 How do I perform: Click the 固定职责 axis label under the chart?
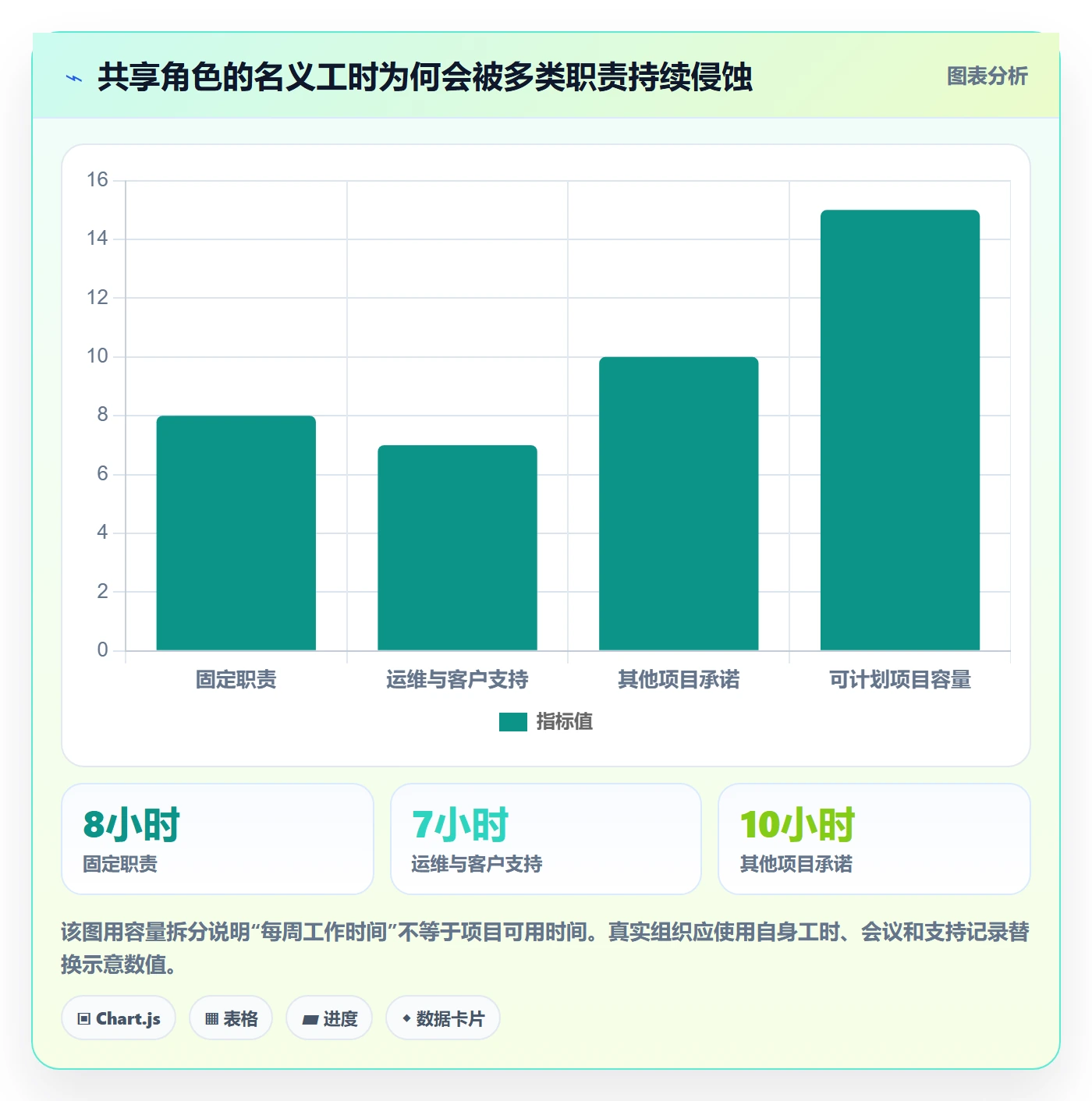pyautogui.click(x=236, y=680)
